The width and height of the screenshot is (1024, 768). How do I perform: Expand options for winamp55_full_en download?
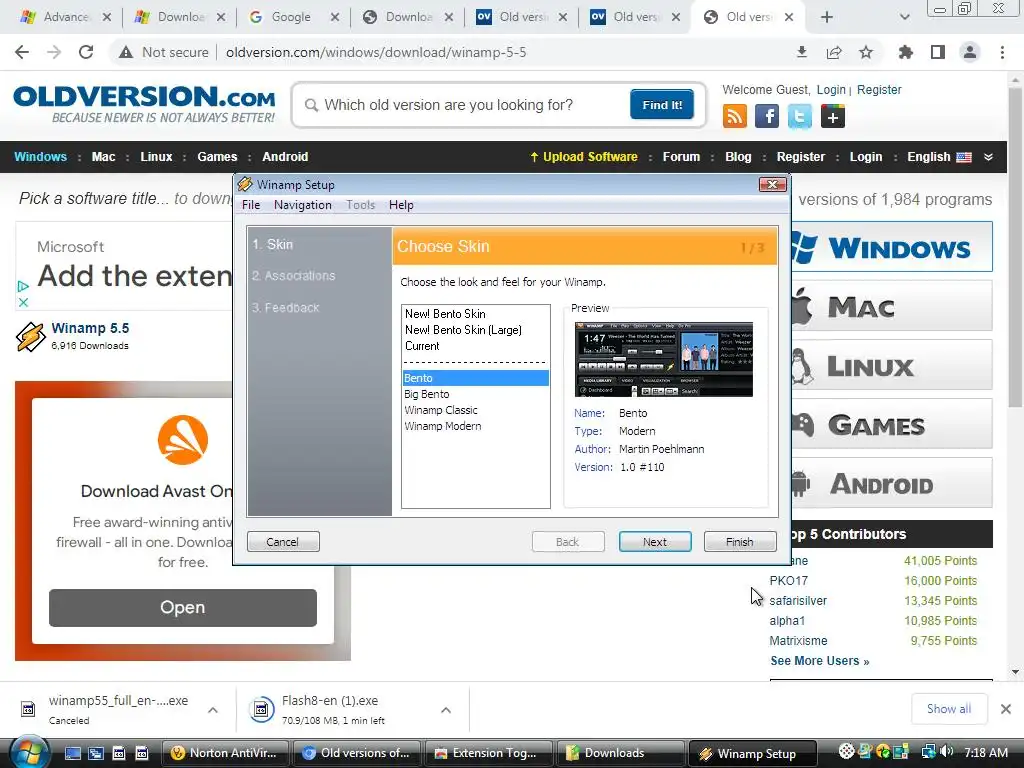point(213,709)
